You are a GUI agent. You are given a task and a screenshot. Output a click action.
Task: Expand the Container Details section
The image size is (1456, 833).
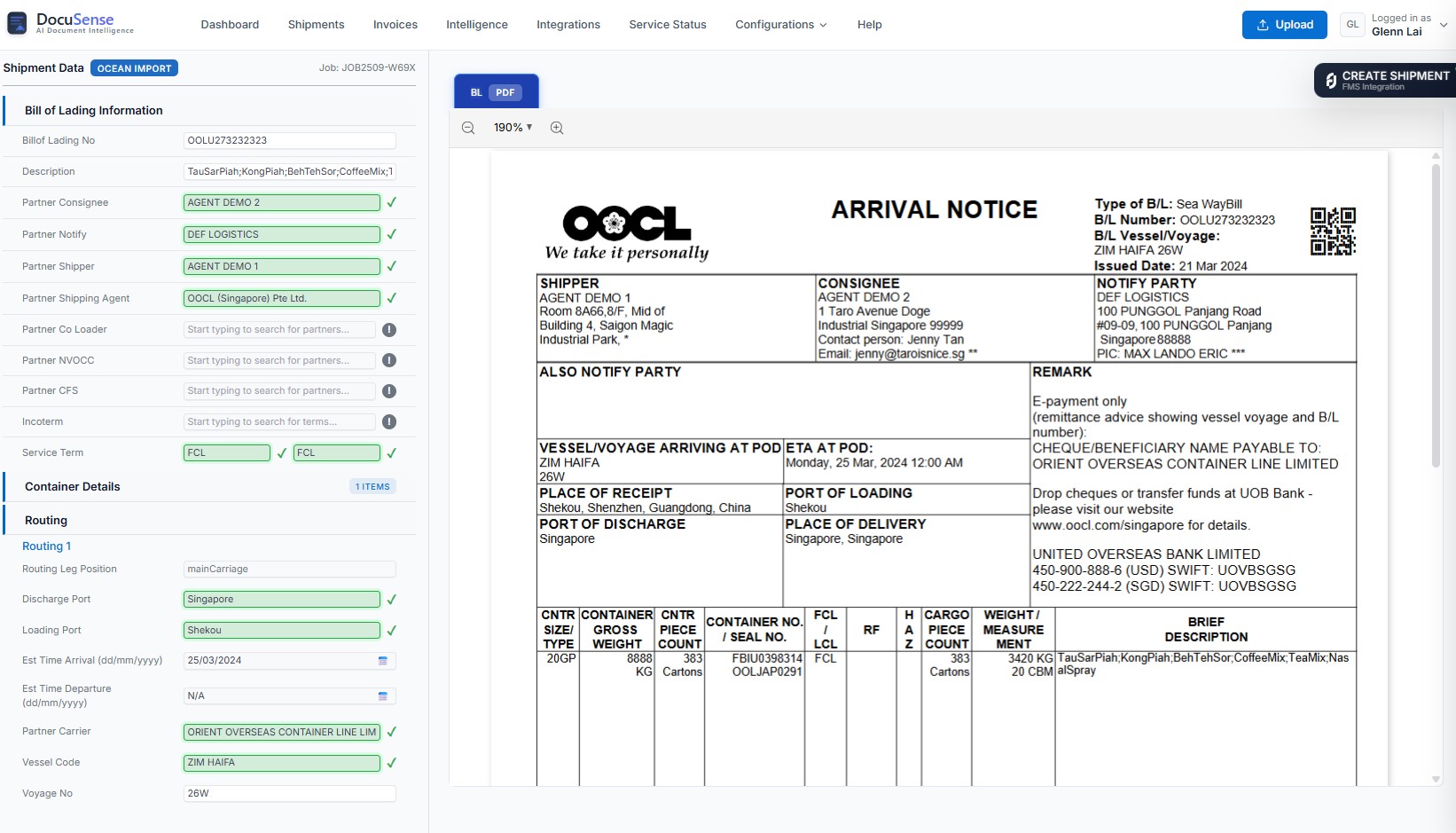pos(209,486)
